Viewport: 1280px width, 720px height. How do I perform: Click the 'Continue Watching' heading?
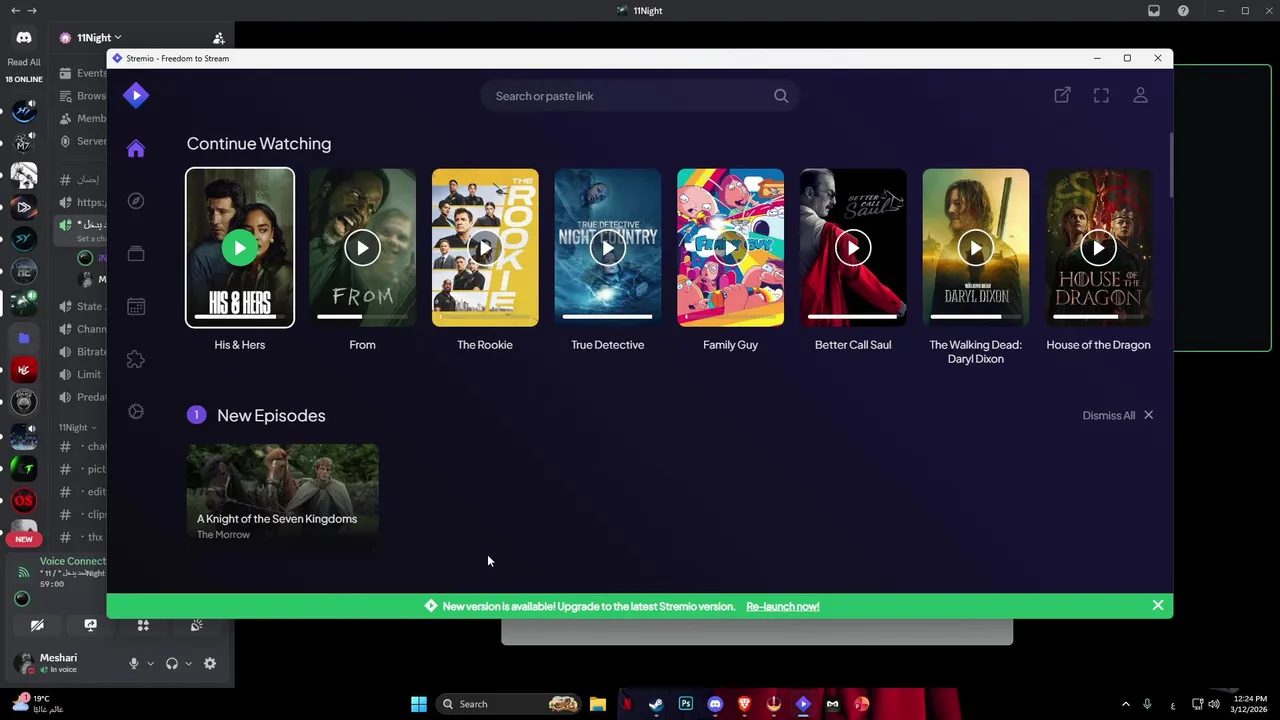pos(259,144)
